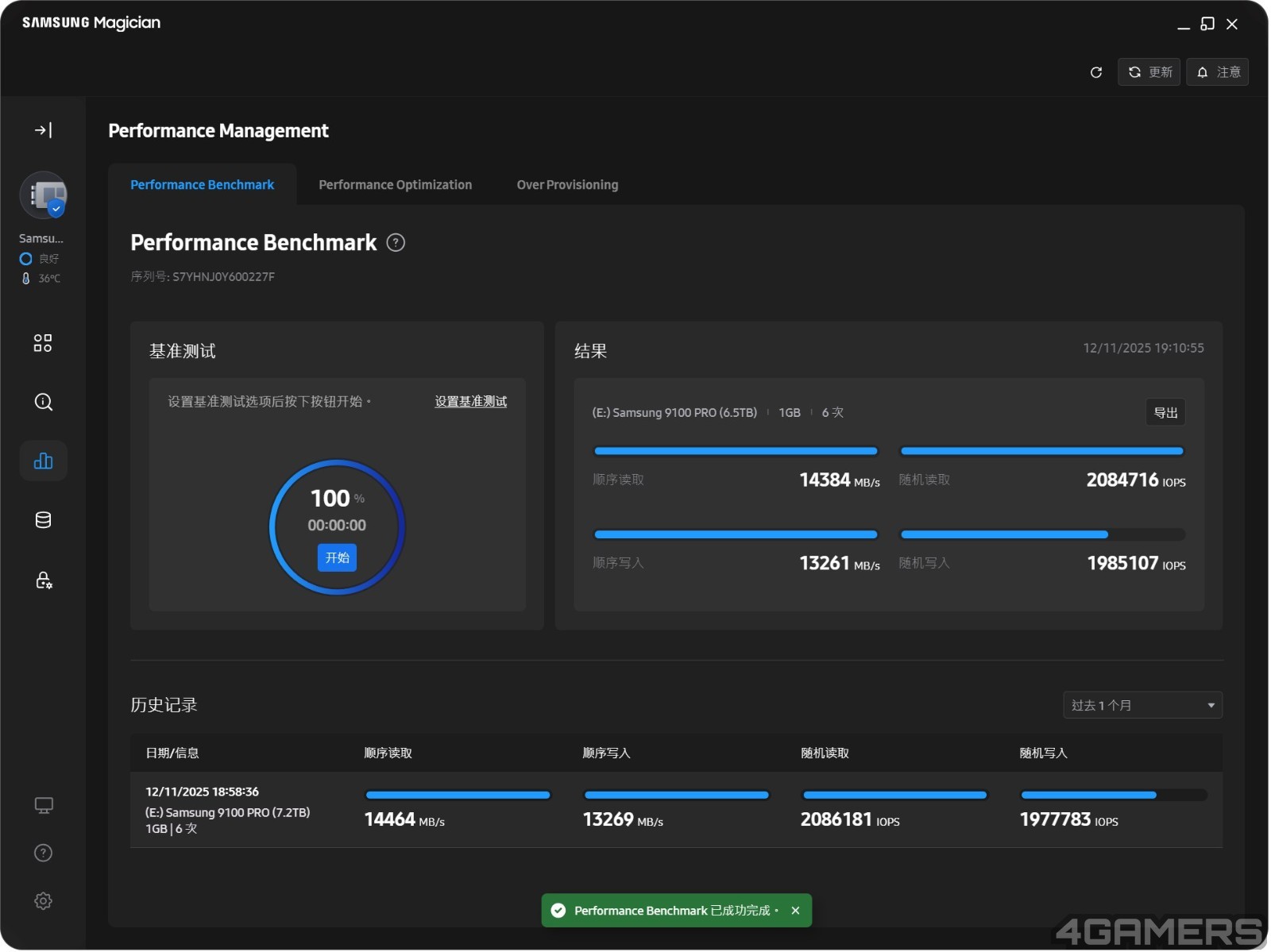Open help question mark icon in sidebar
The height and width of the screenshot is (952, 1271).
[43, 854]
